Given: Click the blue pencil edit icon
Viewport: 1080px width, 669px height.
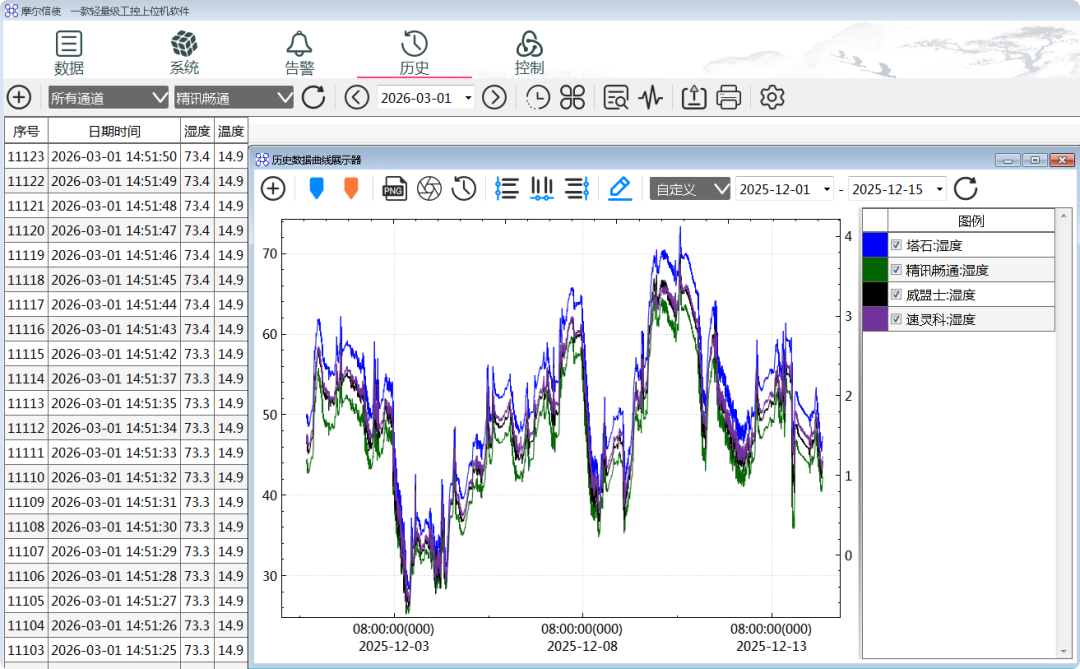Looking at the screenshot, I should click(620, 189).
